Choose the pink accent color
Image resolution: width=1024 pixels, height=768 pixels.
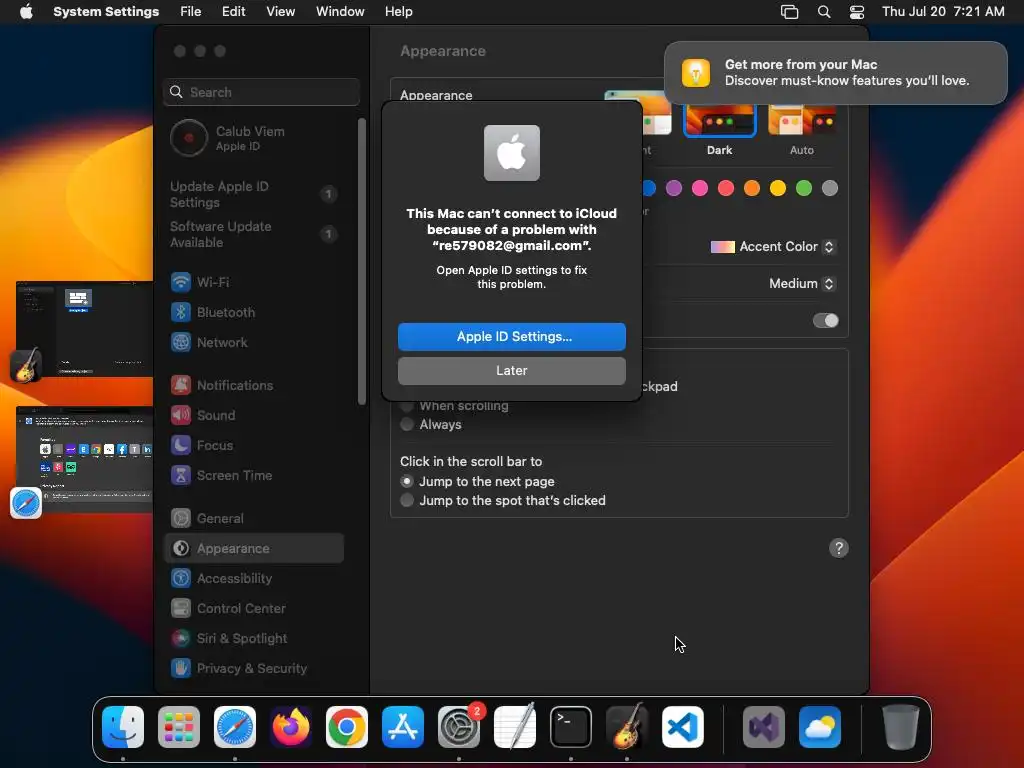(x=700, y=188)
